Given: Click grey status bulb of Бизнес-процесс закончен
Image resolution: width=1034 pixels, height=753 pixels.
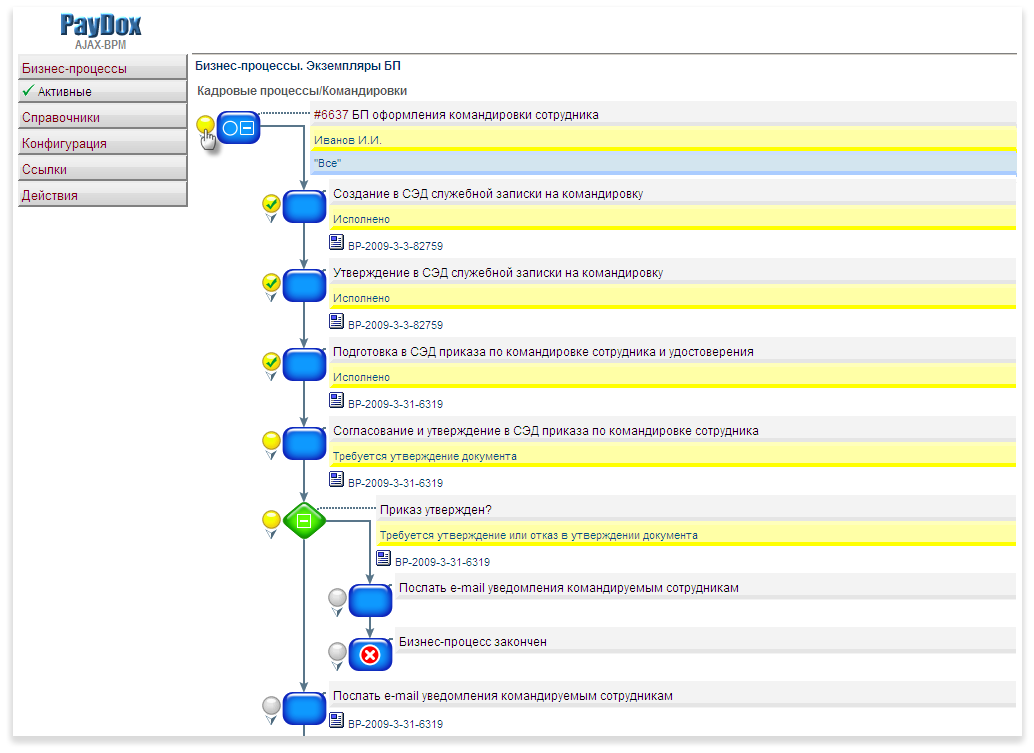Looking at the screenshot, I should (x=337, y=651).
